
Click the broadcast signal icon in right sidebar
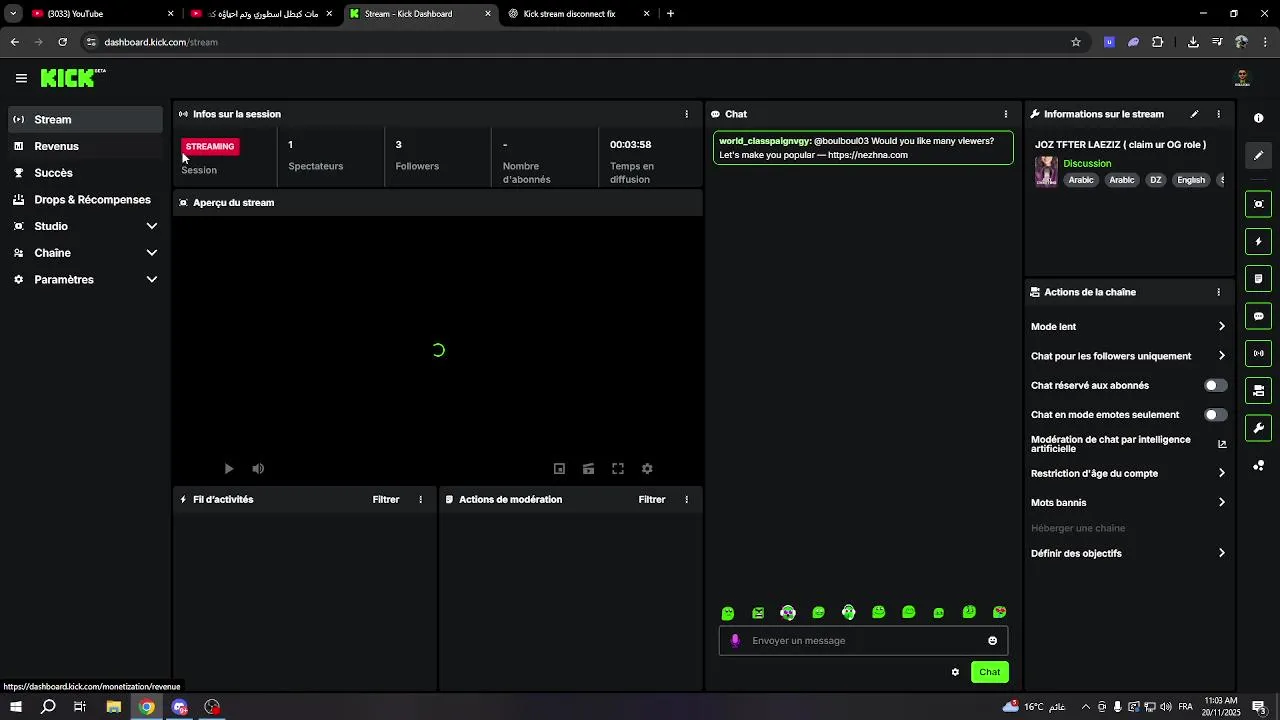coord(1258,353)
